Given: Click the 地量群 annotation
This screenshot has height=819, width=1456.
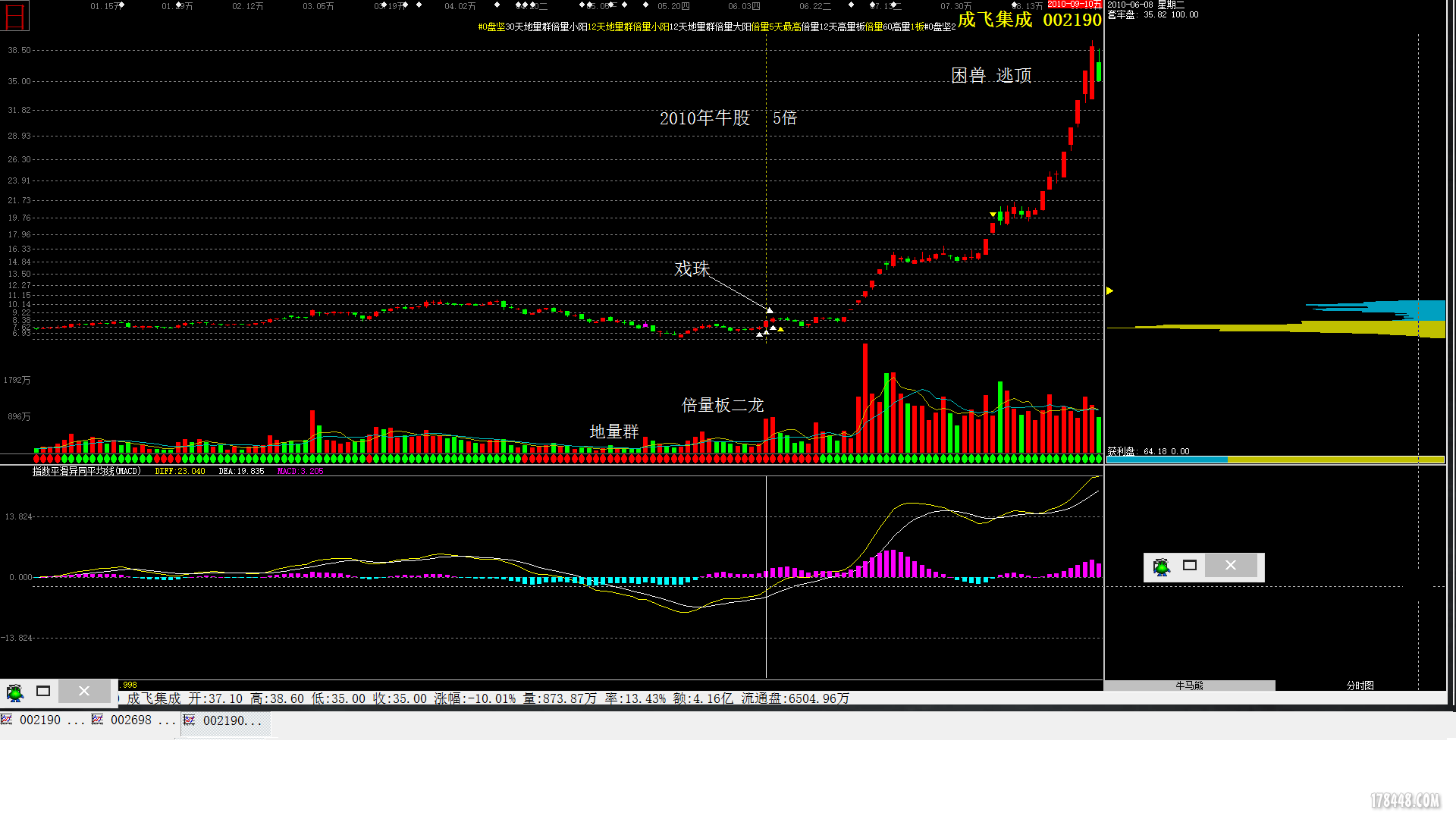Looking at the screenshot, I should click(614, 431).
